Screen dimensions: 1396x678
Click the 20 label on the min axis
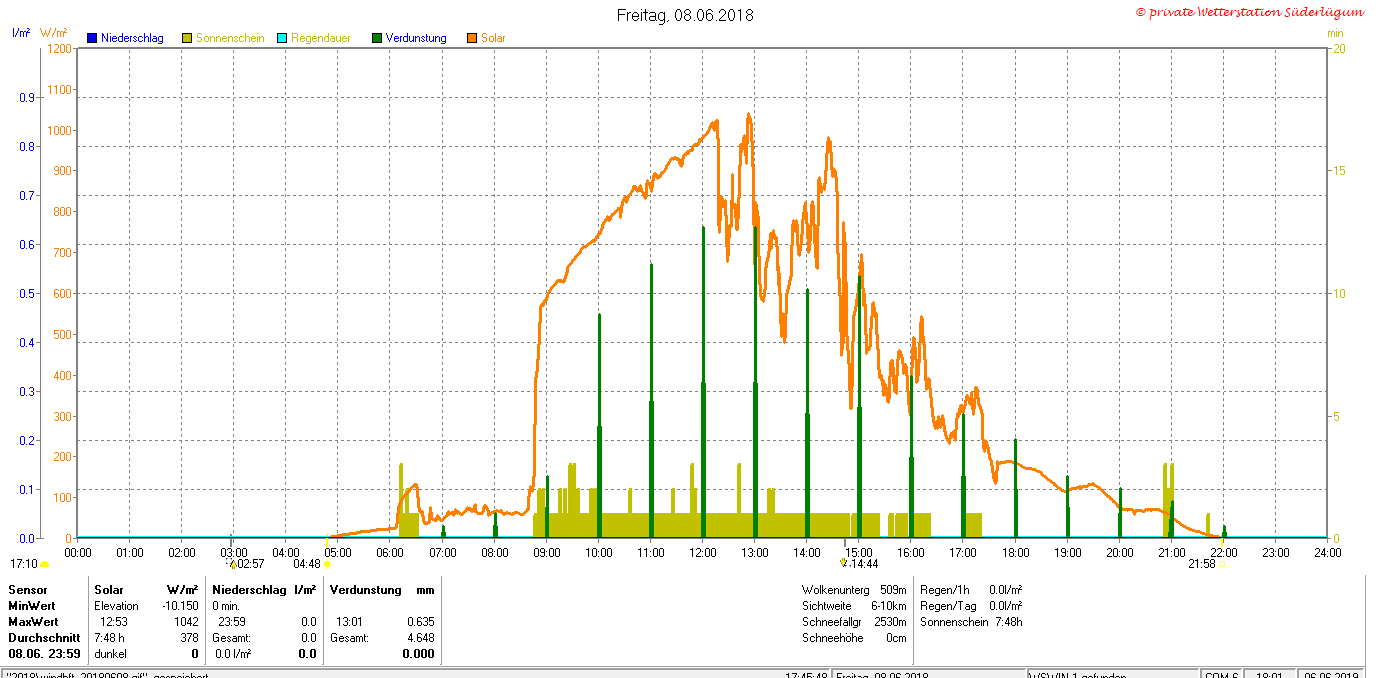1338,48
